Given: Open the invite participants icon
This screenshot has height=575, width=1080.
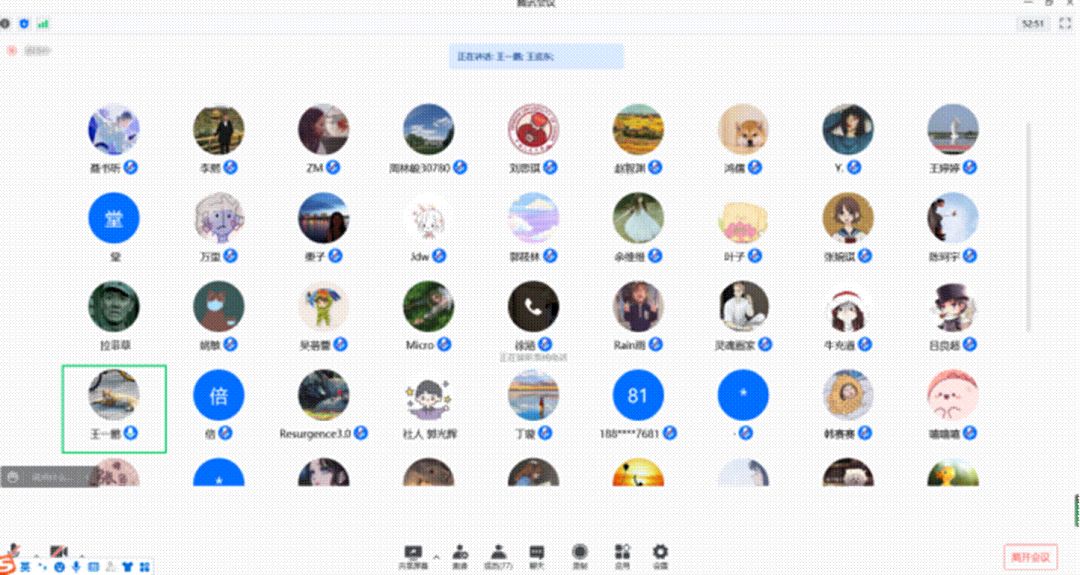Looking at the screenshot, I should [x=460, y=553].
